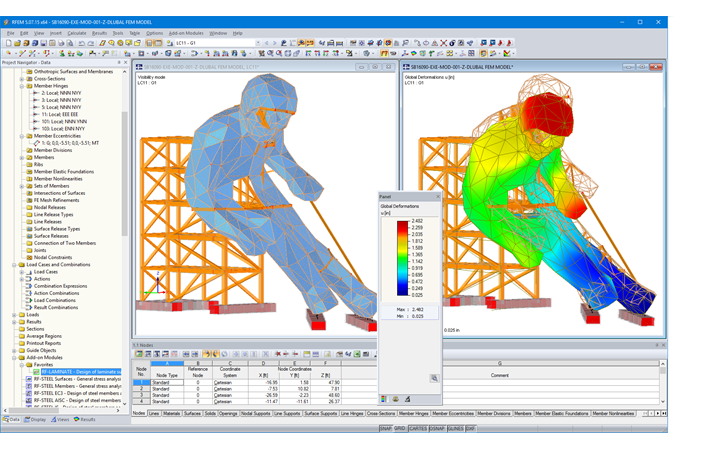
Task: Open the File menu
Action: [11, 33]
